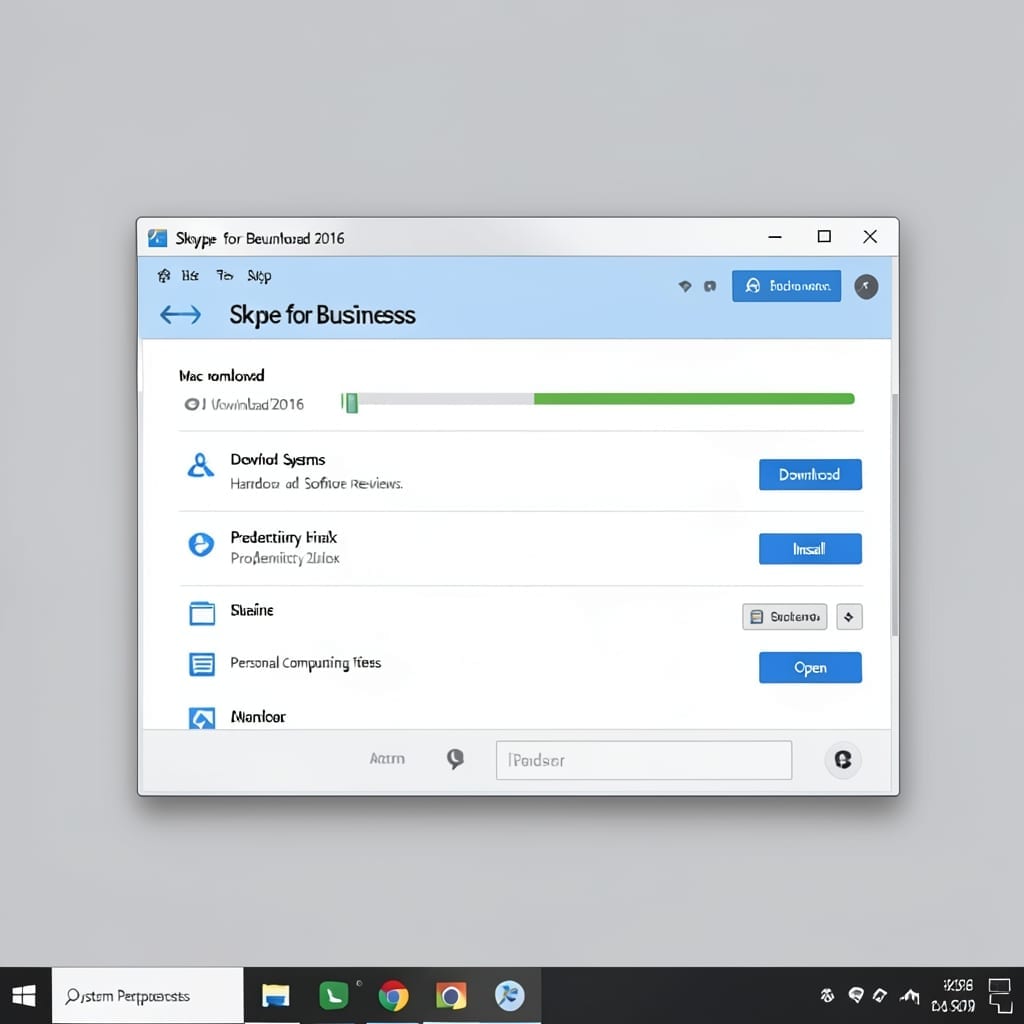
Task: Click the signal status icon in header
Action: click(684, 286)
